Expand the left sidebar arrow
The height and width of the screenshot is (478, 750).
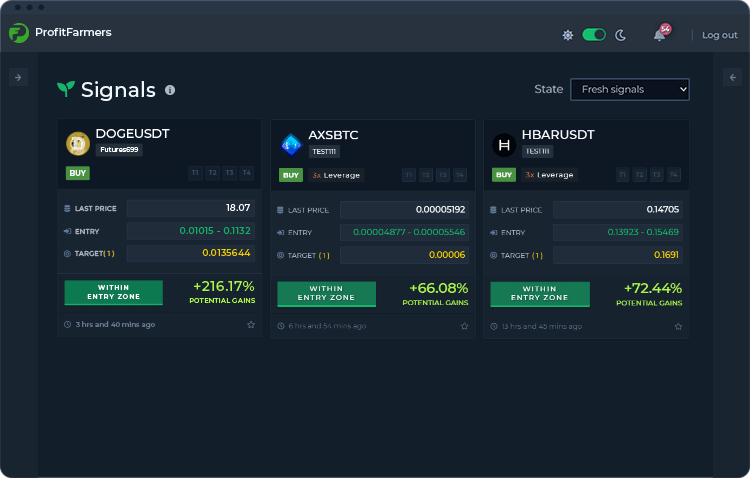(x=18, y=77)
